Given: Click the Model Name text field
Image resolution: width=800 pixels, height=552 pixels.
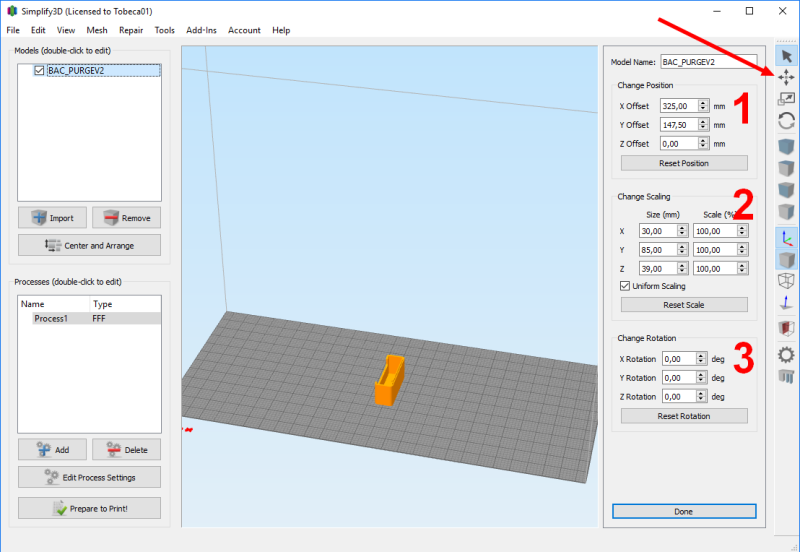Looking at the screenshot, I should 708,62.
